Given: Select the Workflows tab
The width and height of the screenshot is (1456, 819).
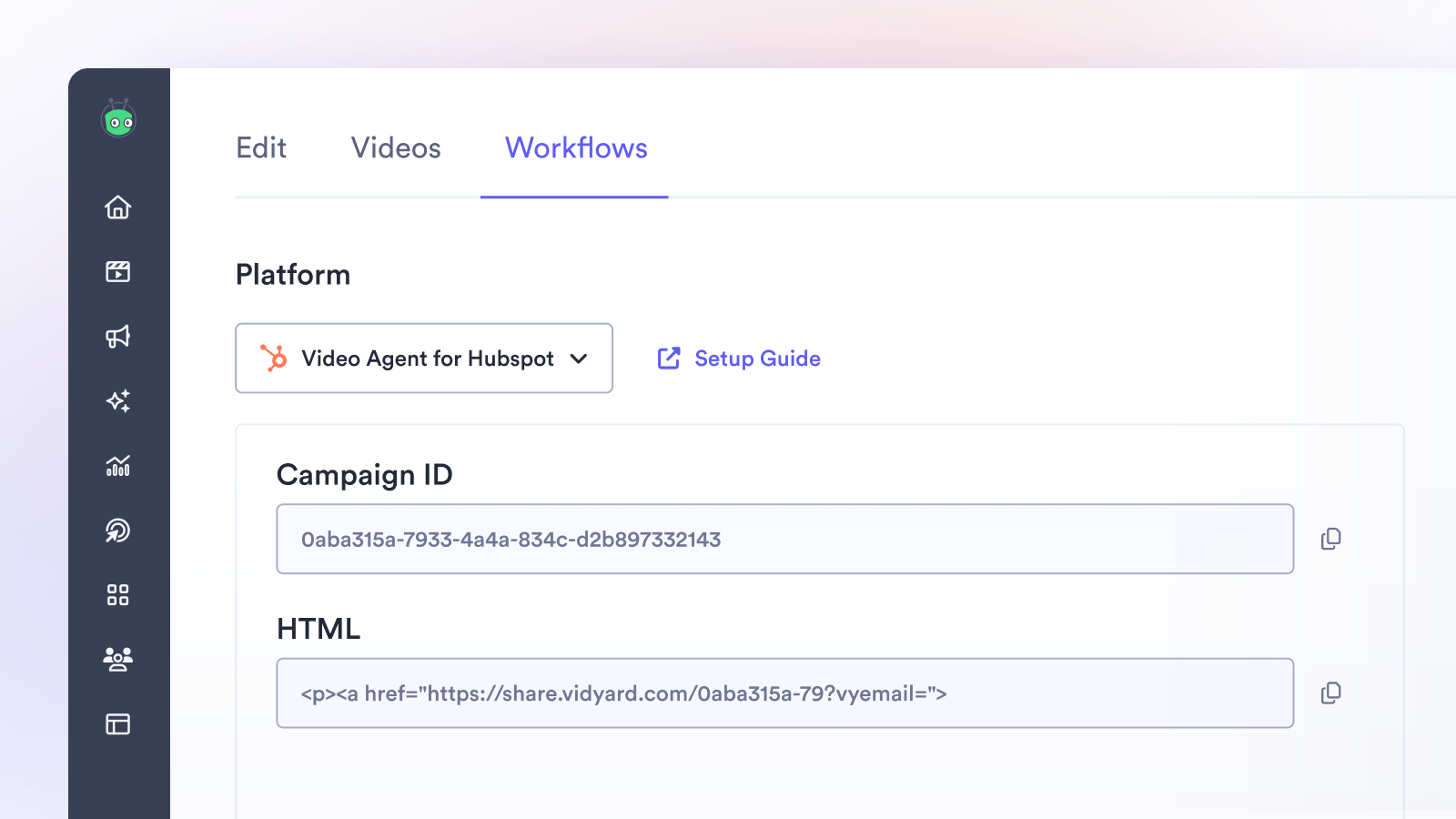Looking at the screenshot, I should click(575, 148).
